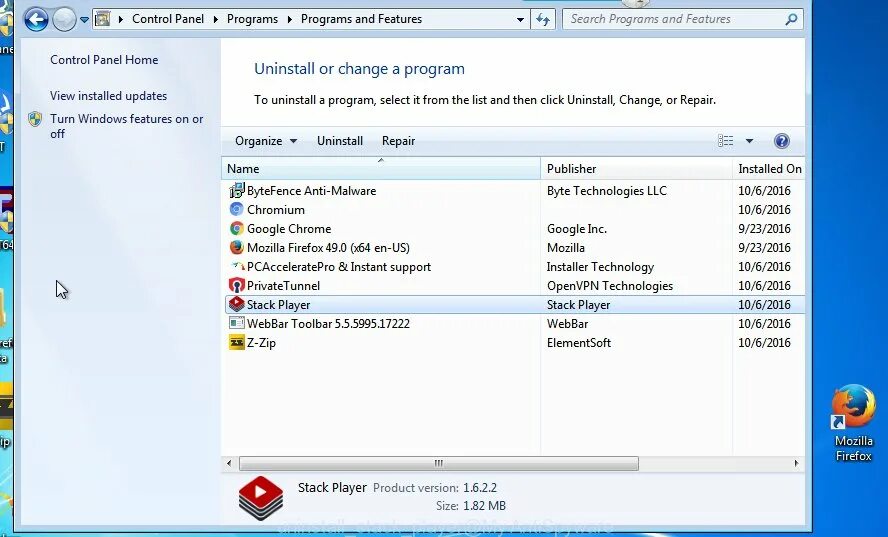Click the Uninstall toolbar button
The height and width of the screenshot is (537, 888).
click(340, 141)
